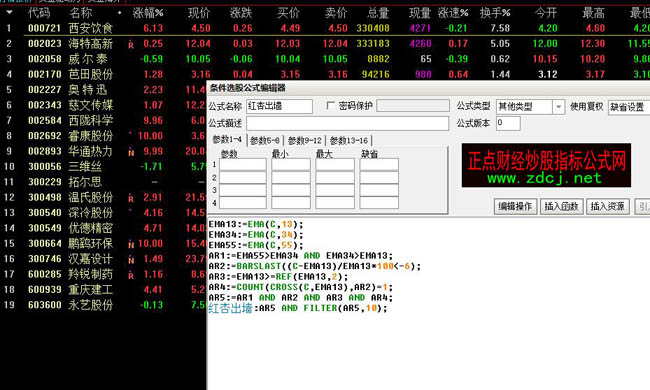This screenshot has height=390, width=650.
Task: Enable the 密码保护 checkbox
Action: pyautogui.click(x=330, y=106)
